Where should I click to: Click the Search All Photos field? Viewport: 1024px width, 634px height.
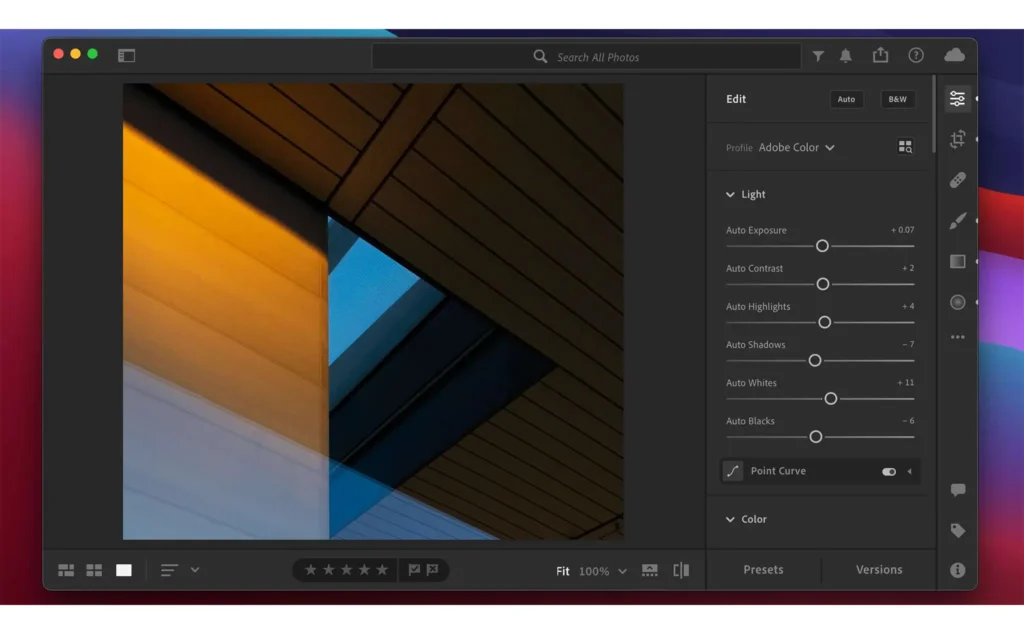click(586, 57)
